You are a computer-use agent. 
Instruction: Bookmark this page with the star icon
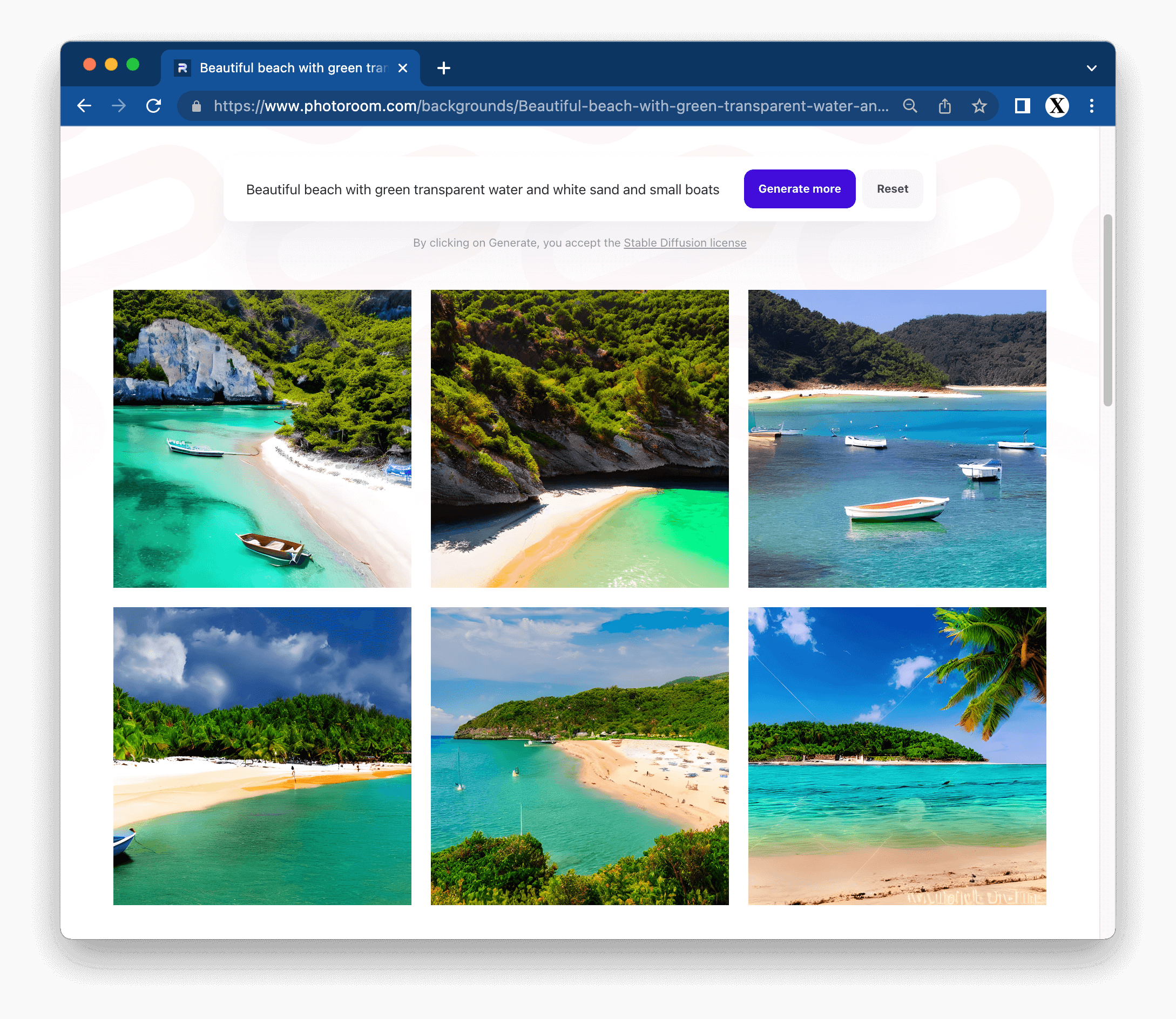pyautogui.click(x=979, y=106)
